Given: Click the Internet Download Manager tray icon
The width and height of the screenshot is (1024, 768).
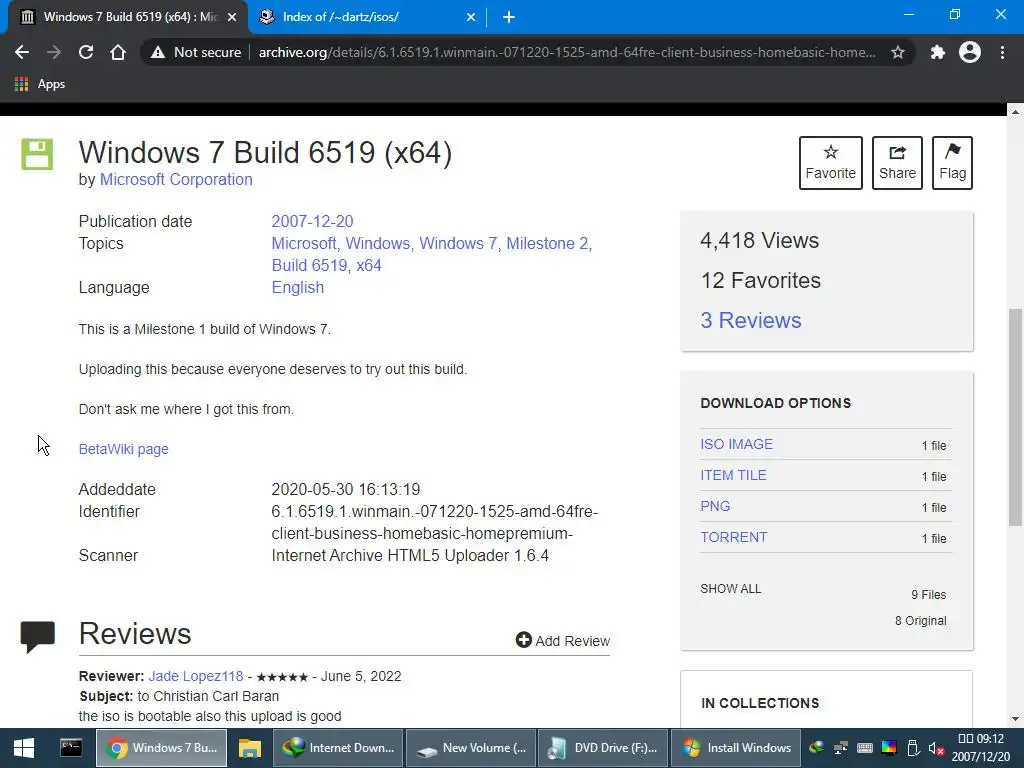Looking at the screenshot, I should point(816,748).
